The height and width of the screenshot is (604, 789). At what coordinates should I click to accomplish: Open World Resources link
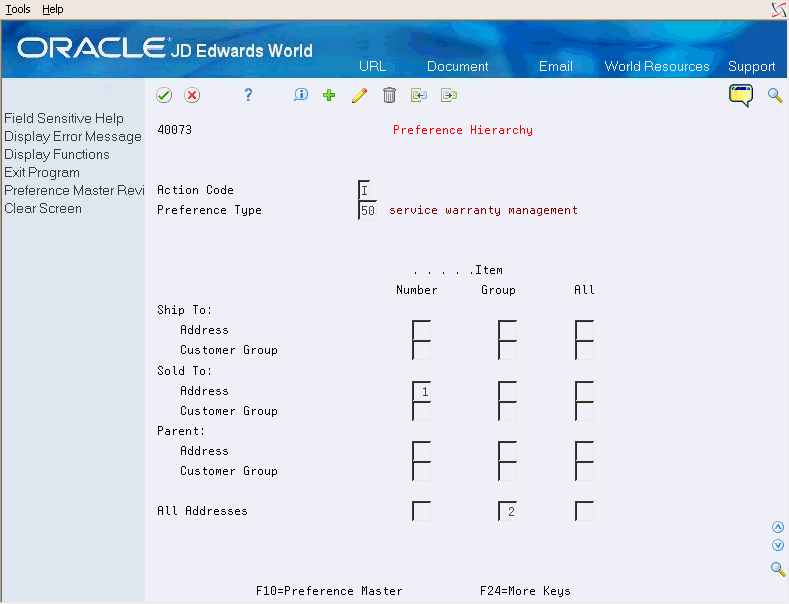[657, 66]
